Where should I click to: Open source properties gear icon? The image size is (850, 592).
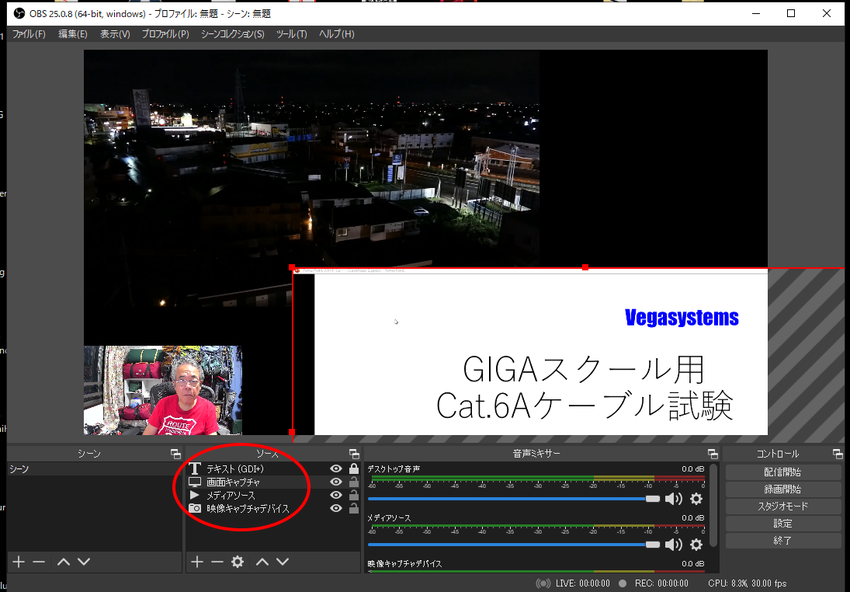237,562
